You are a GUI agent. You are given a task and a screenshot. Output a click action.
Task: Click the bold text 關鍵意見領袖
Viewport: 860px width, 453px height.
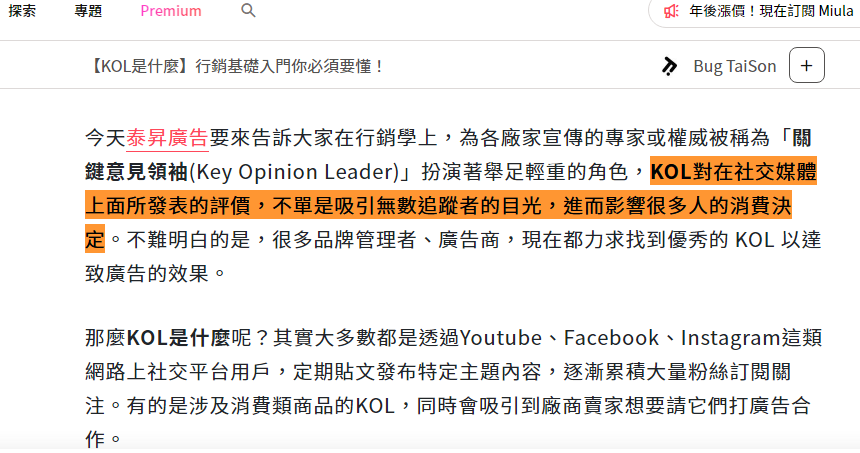pos(137,172)
